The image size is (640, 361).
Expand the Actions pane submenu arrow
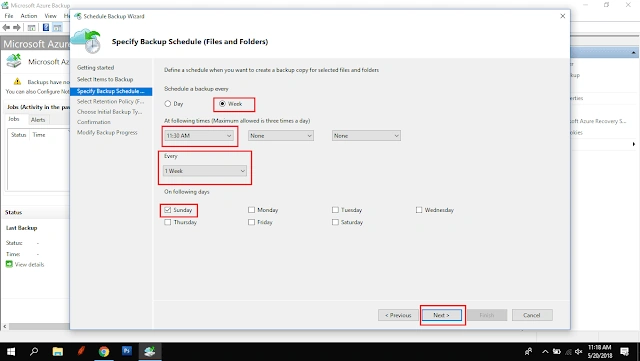tap(633, 144)
